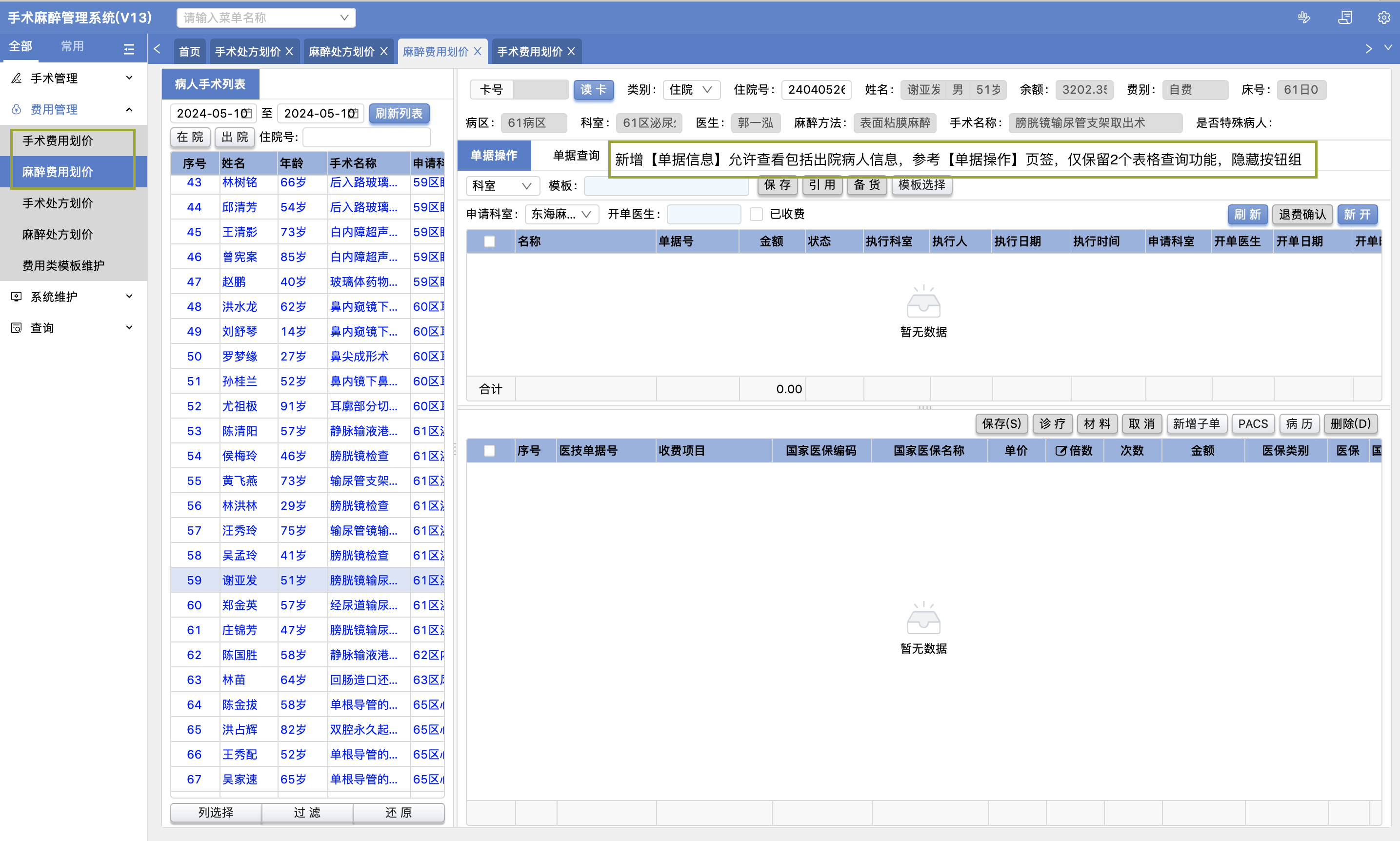The height and width of the screenshot is (841, 1400).
Task: Click the 住院号 filter input field
Action: 367,137
